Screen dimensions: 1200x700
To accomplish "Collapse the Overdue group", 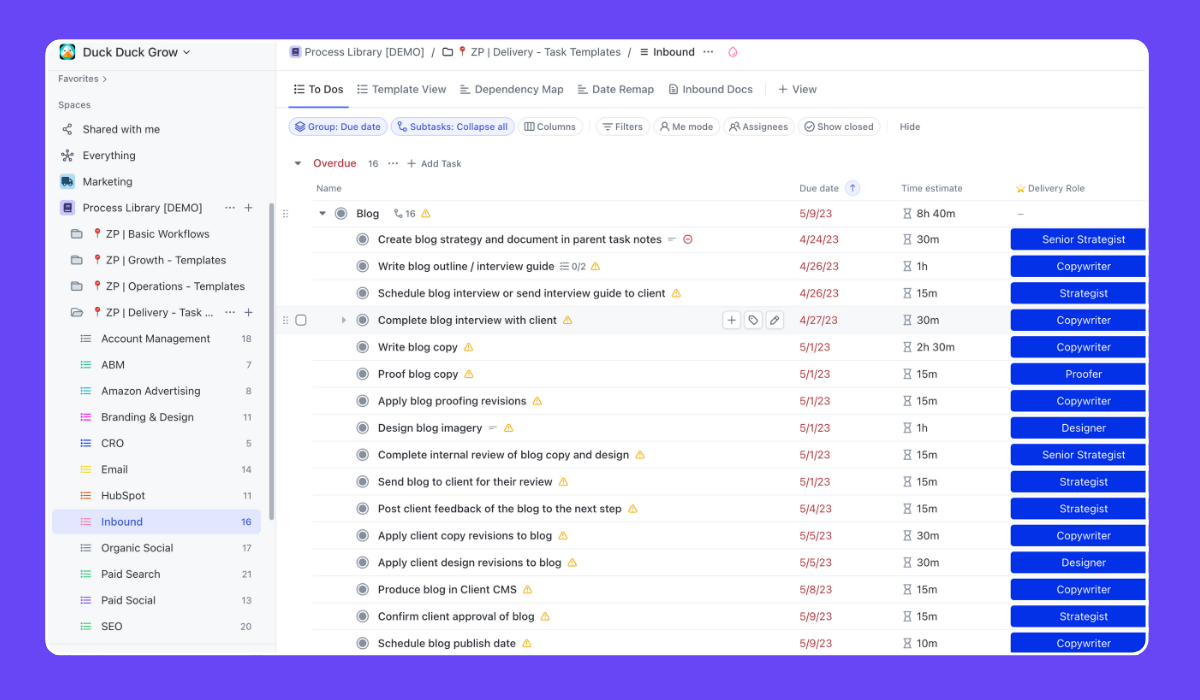I will (x=297, y=163).
